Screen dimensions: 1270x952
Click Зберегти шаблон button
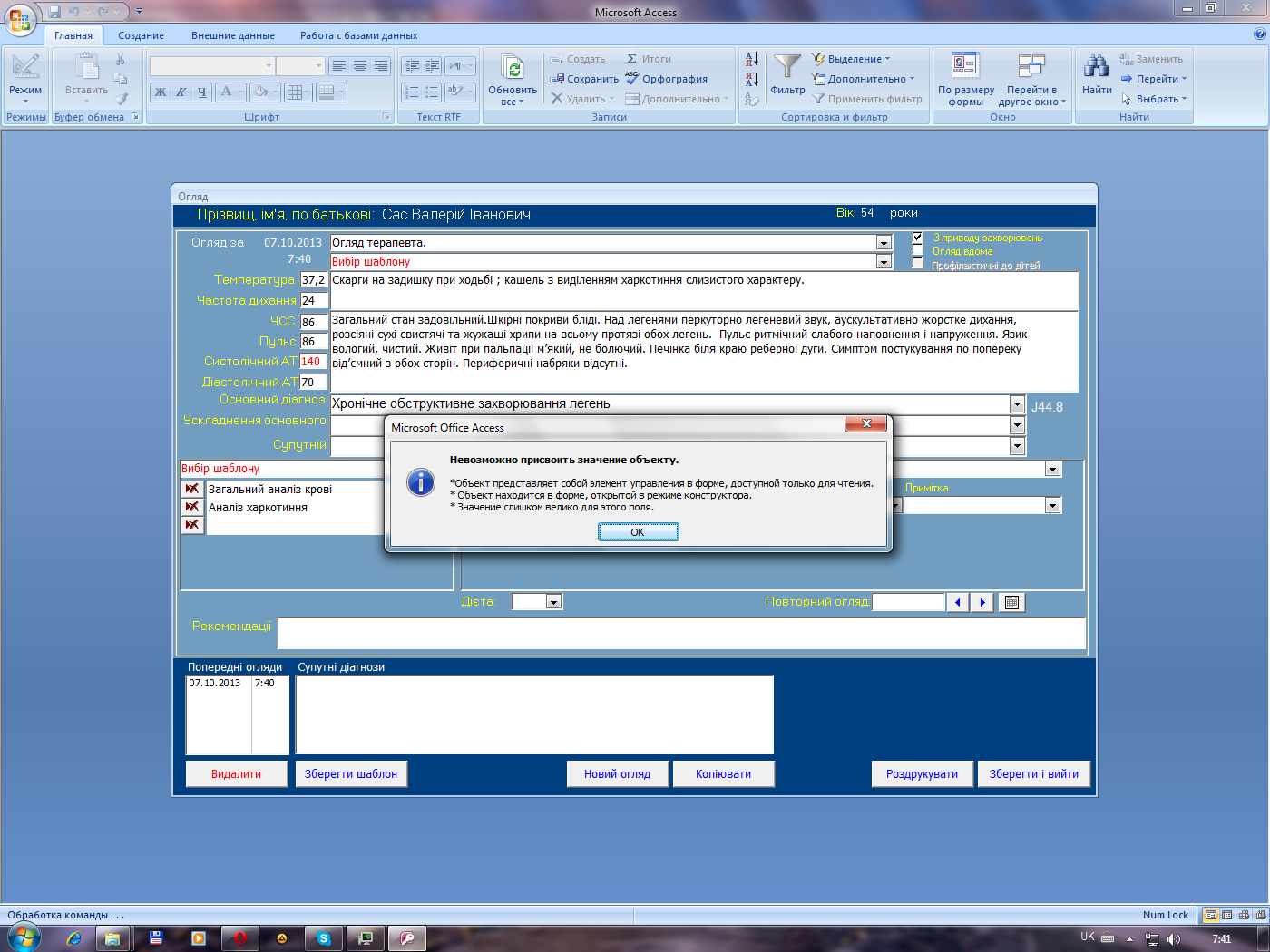351,773
